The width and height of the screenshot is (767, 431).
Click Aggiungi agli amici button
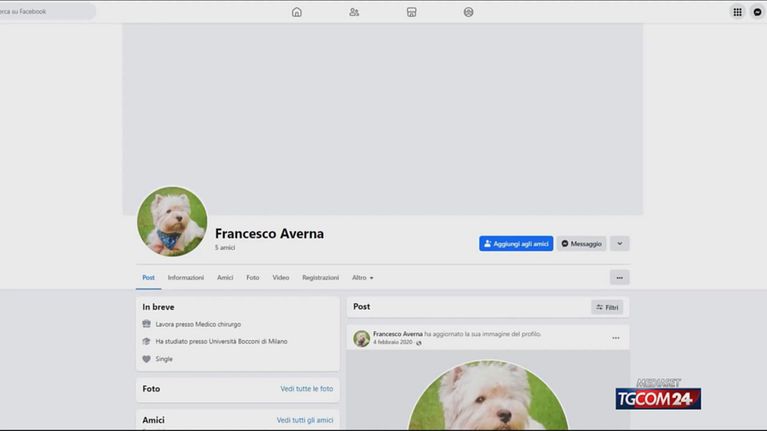[x=516, y=243]
